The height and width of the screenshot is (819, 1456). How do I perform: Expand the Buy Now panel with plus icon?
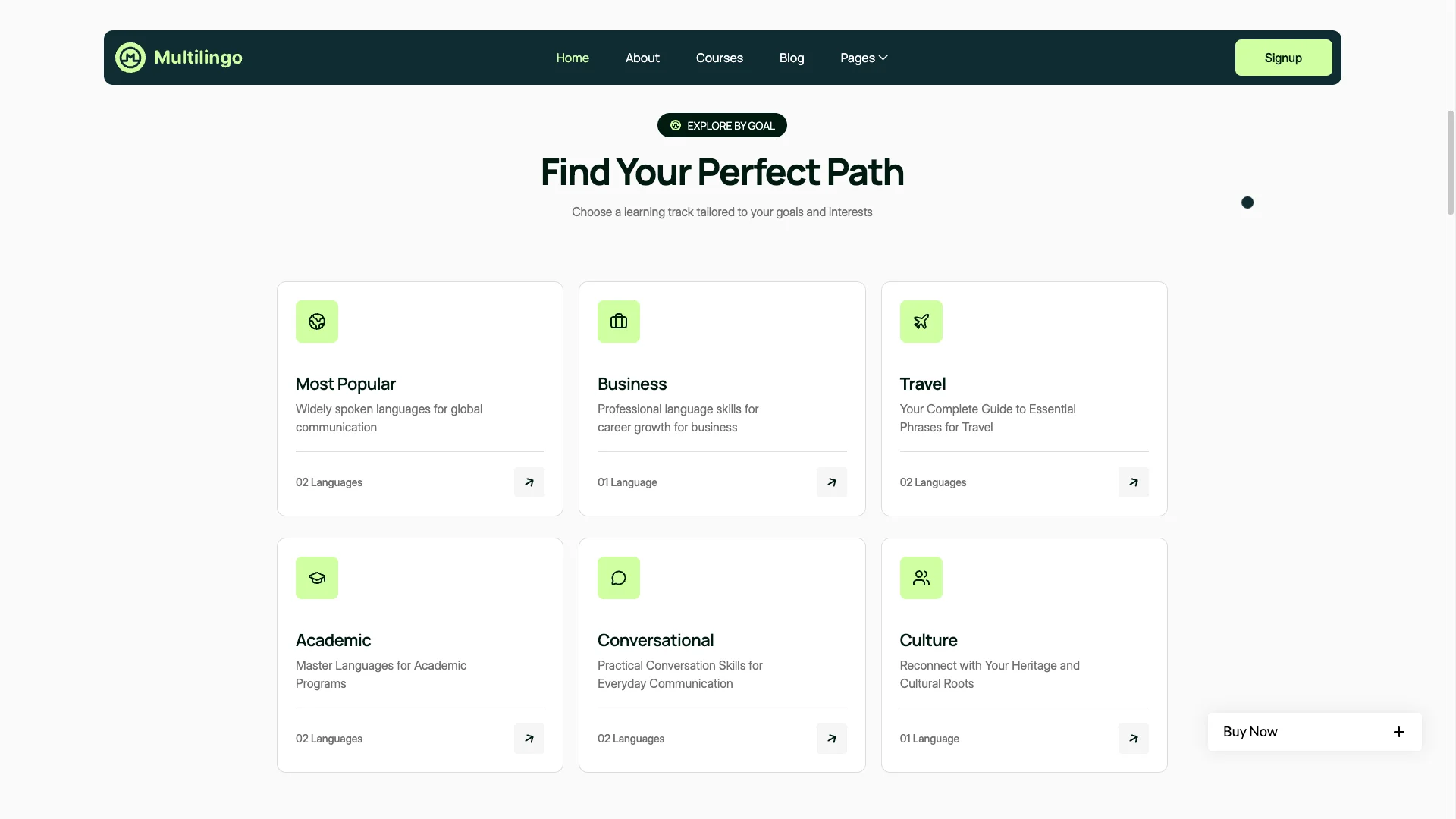pyautogui.click(x=1399, y=732)
